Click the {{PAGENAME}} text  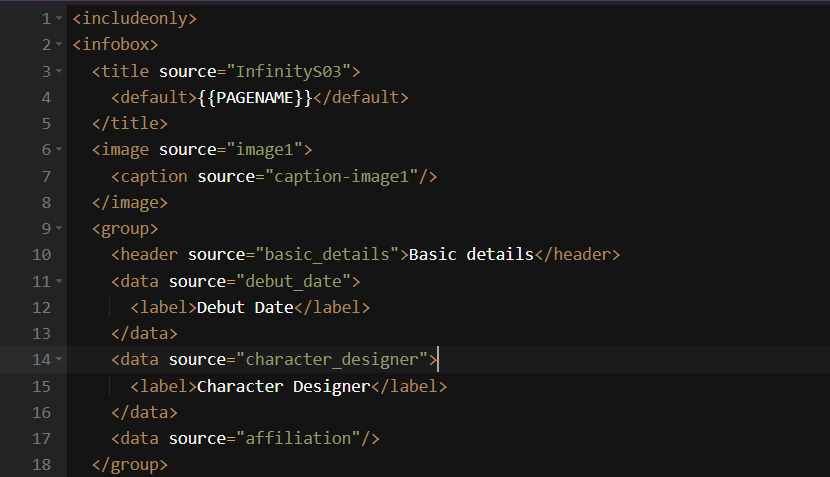[255, 97]
